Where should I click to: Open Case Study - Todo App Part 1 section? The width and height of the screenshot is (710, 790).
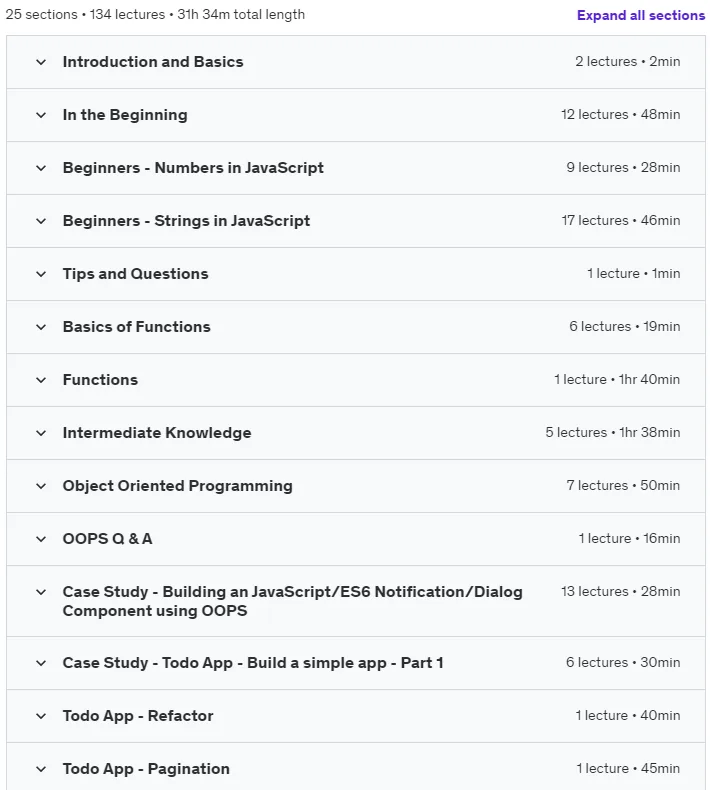pyautogui.click(x=253, y=663)
